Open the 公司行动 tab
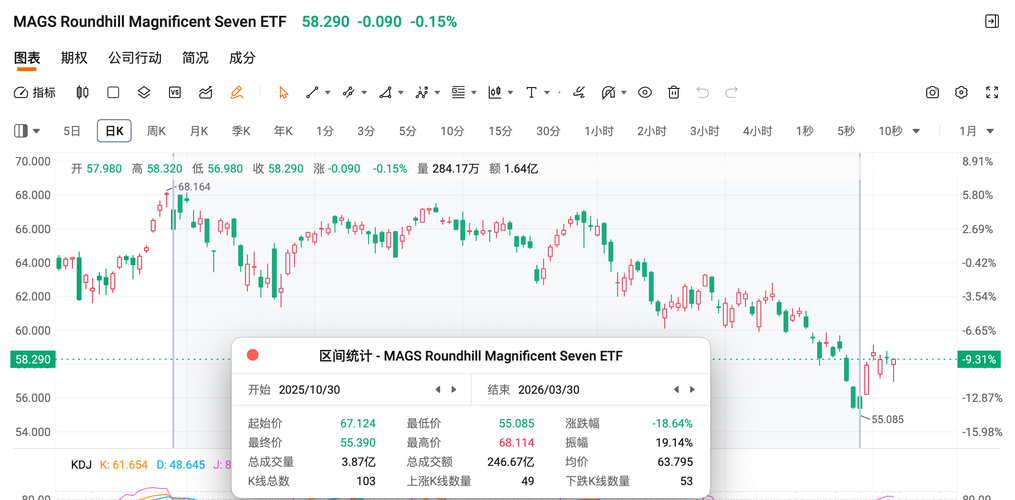This screenshot has height=500, width=1015. 135,58
